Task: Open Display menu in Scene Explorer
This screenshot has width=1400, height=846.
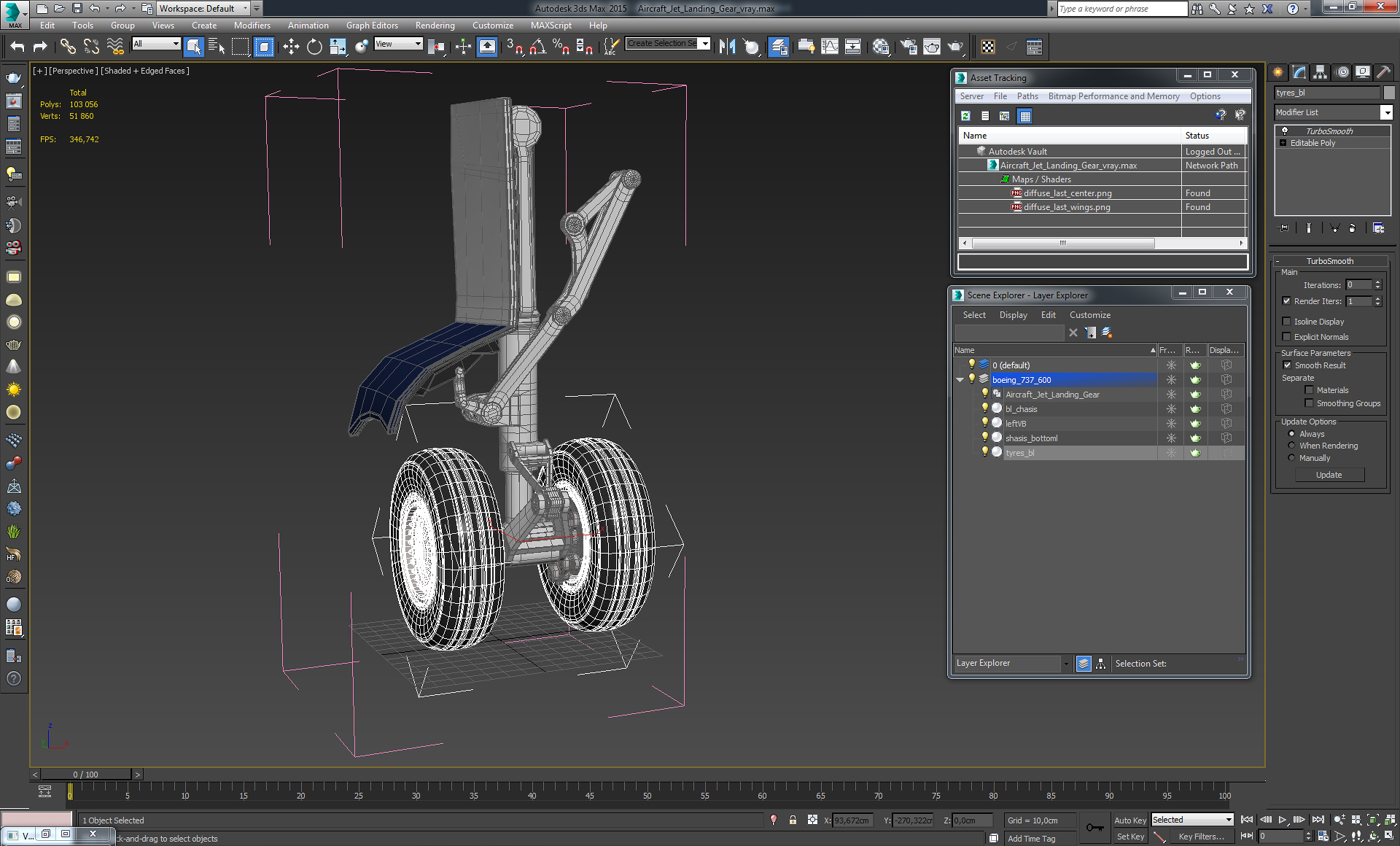Action: pyautogui.click(x=1013, y=315)
